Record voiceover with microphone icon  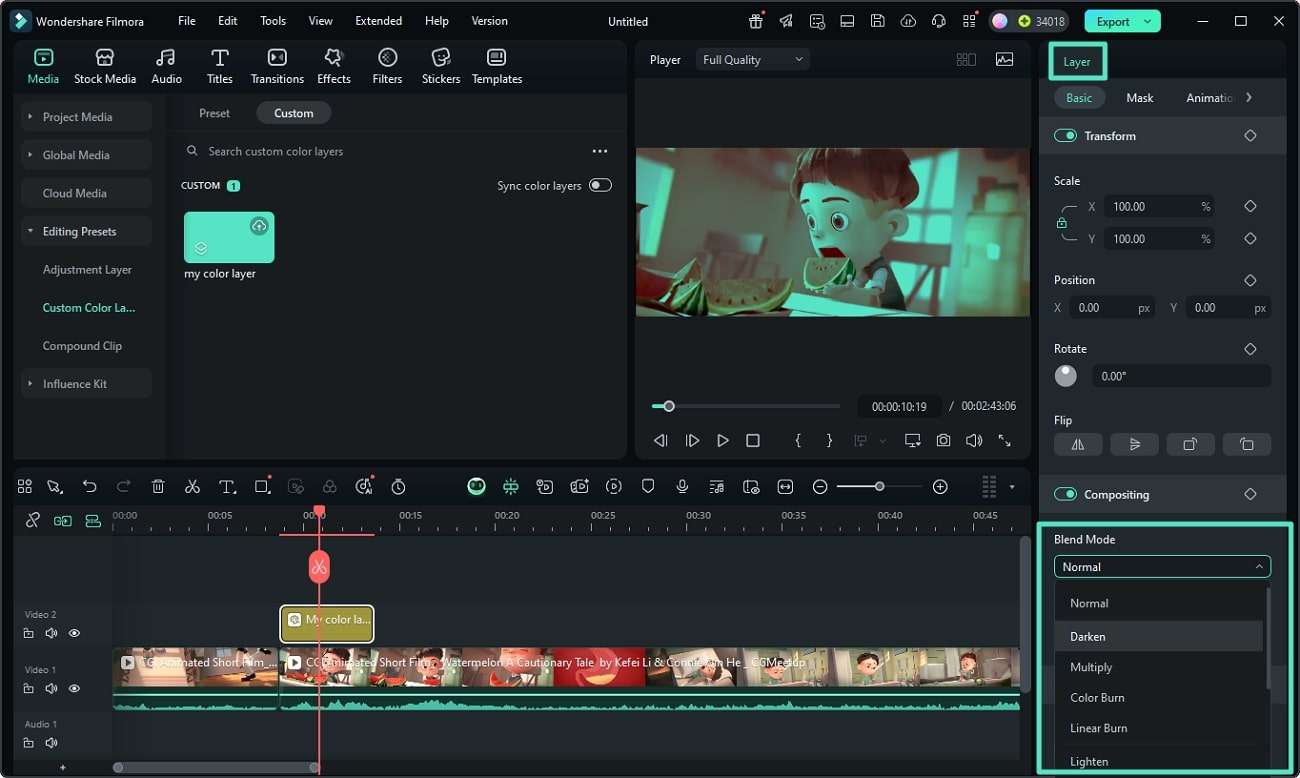click(x=682, y=487)
